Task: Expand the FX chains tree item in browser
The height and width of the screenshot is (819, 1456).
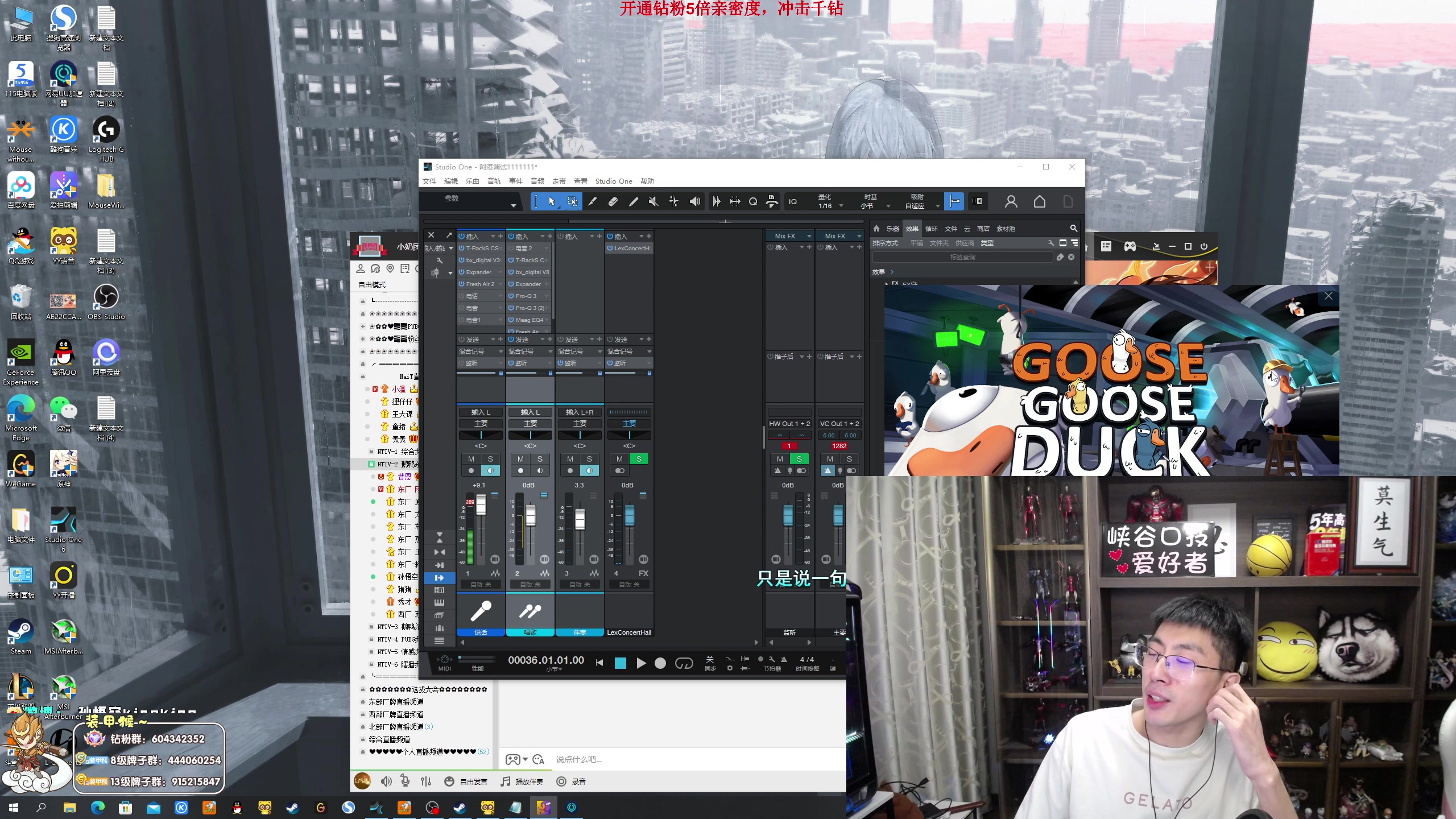Action: pyautogui.click(x=887, y=283)
